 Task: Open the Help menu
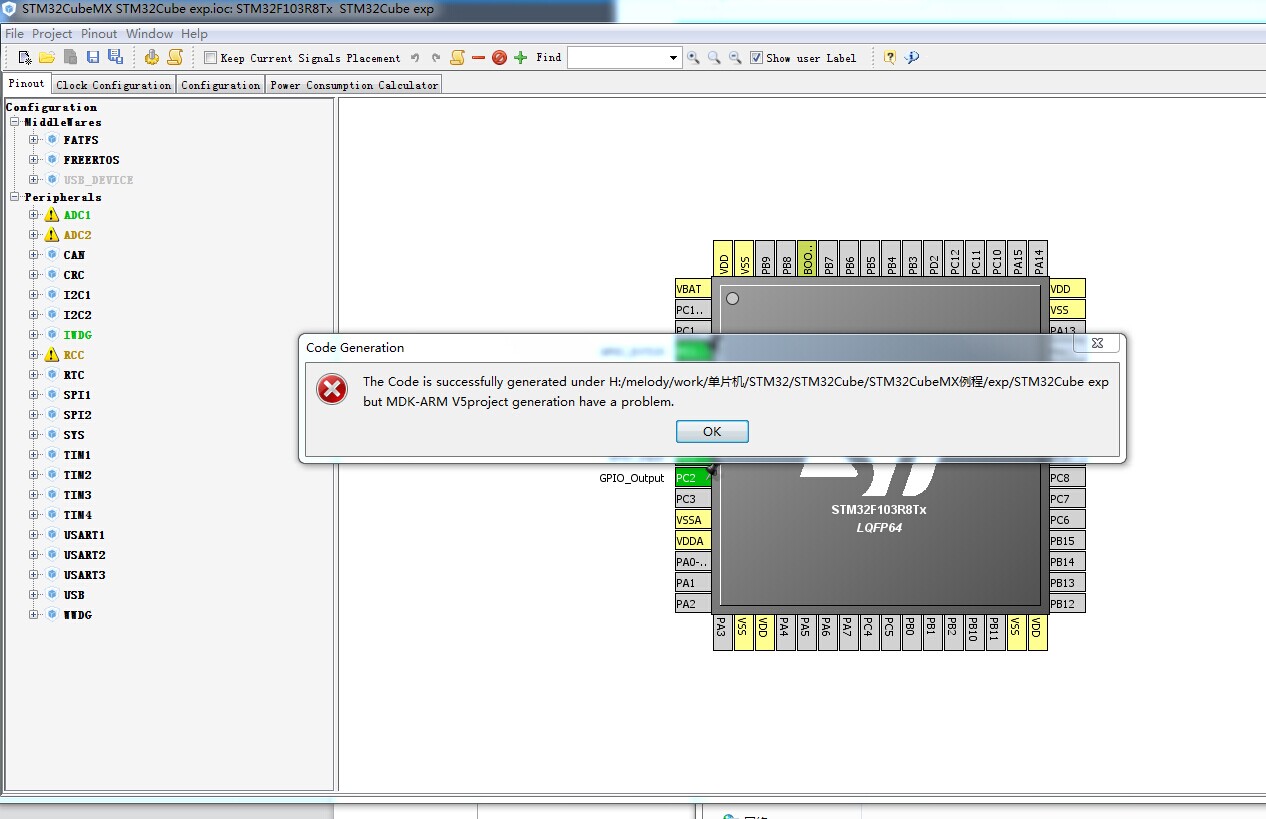pos(194,34)
